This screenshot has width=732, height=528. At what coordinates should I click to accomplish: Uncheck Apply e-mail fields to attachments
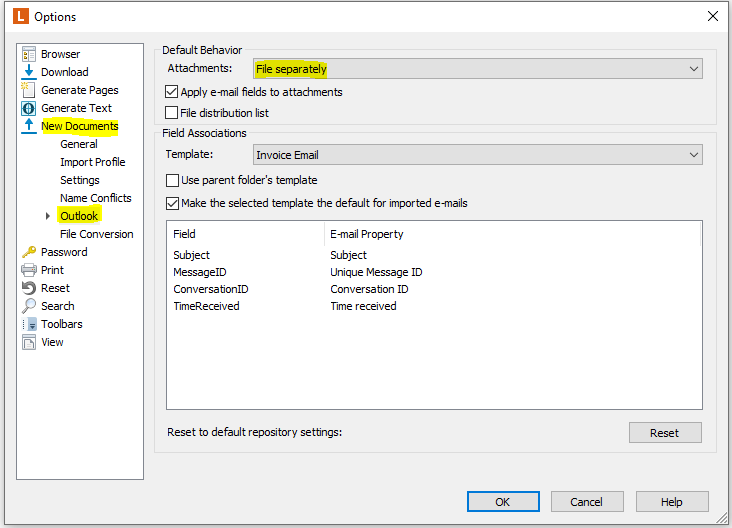pyautogui.click(x=171, y=92)
